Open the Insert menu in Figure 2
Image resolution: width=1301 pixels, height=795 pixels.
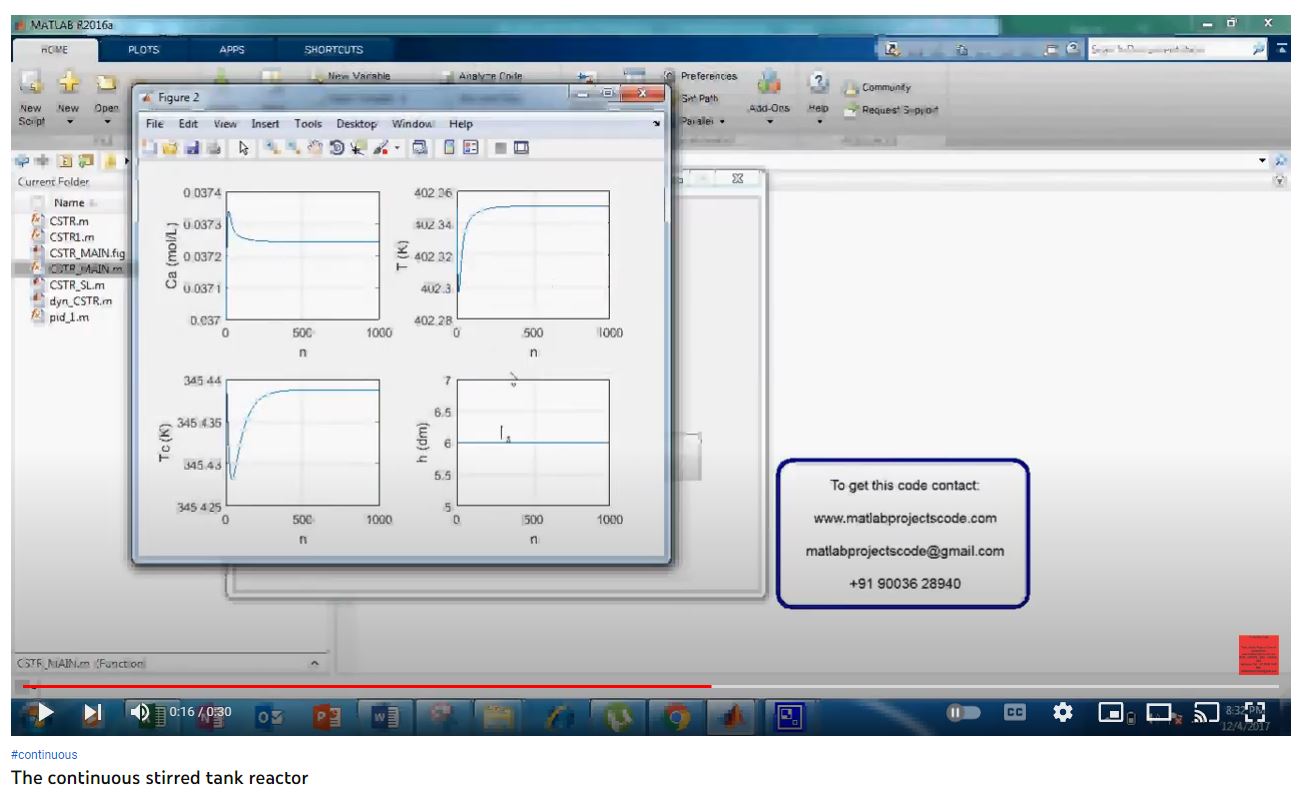point(265,124)
